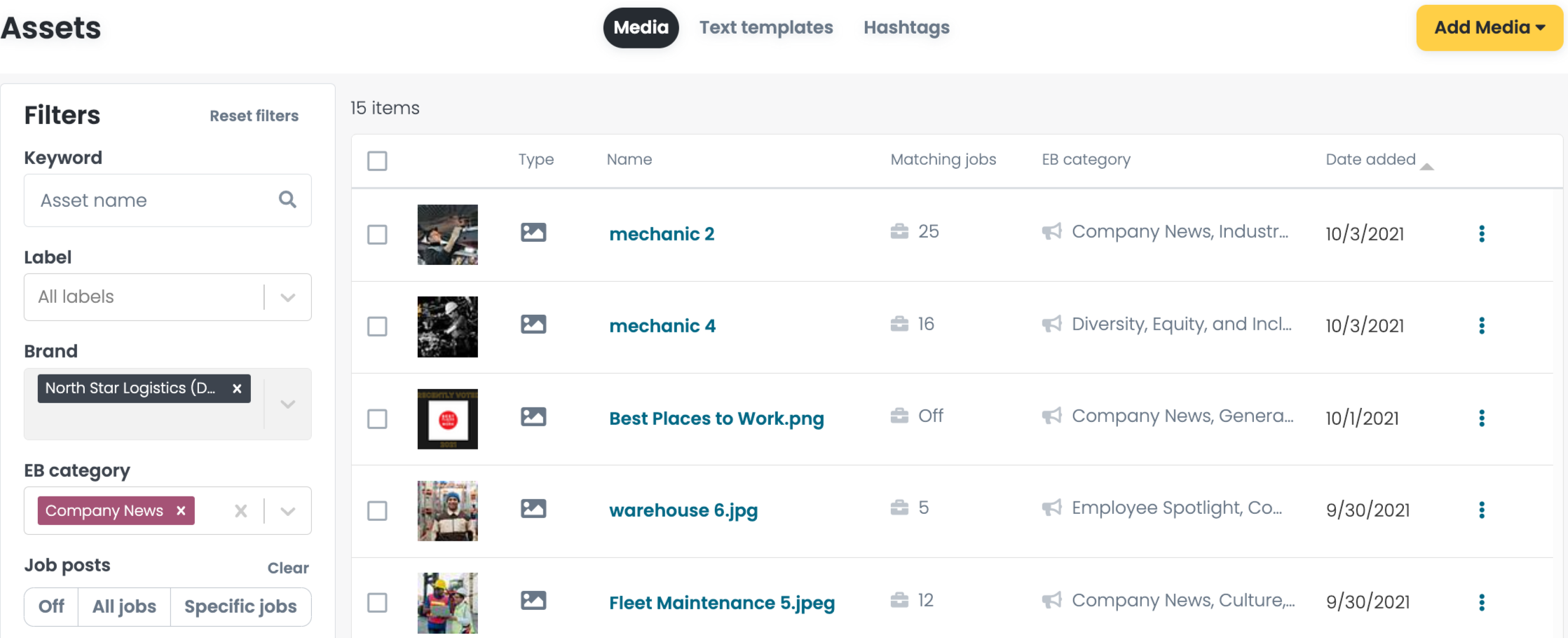Open the Add Media dropdown button
This screenshot has width=1568, height=638.
1489,28
